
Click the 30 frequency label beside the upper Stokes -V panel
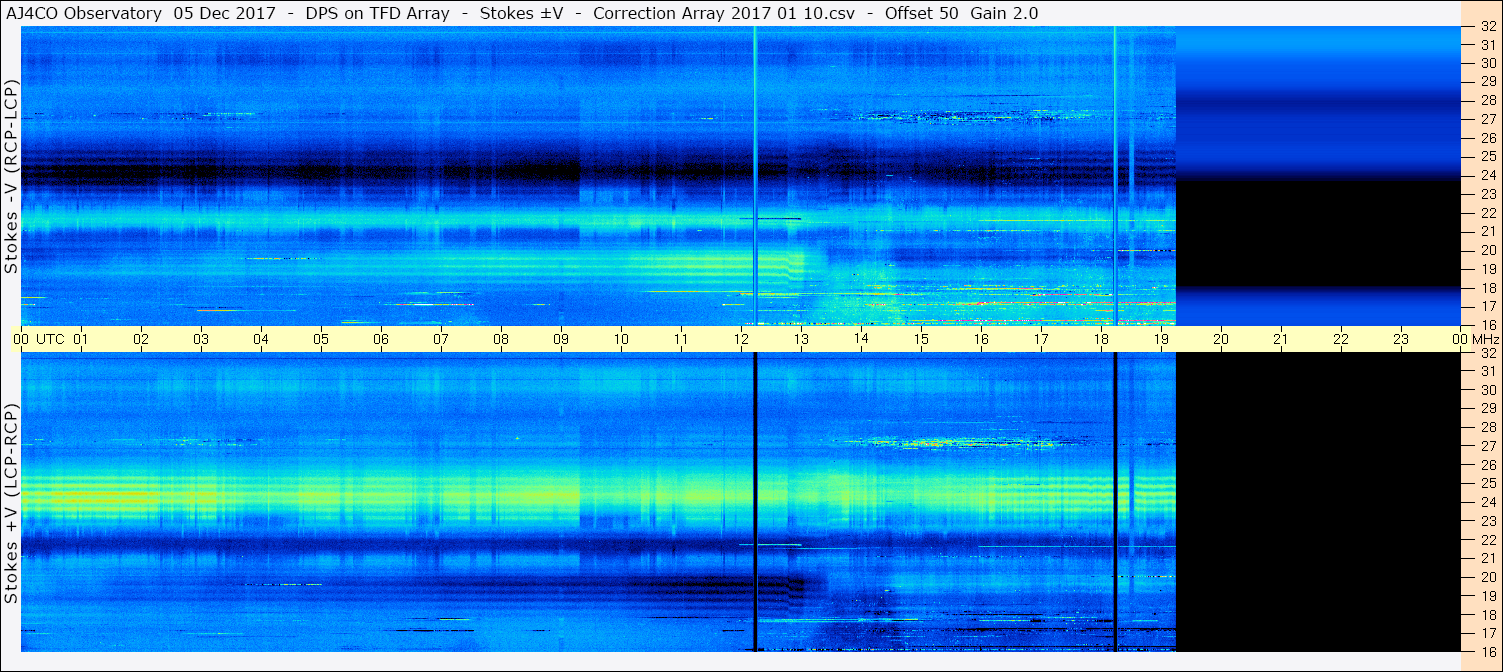[x=1487, y=63]
